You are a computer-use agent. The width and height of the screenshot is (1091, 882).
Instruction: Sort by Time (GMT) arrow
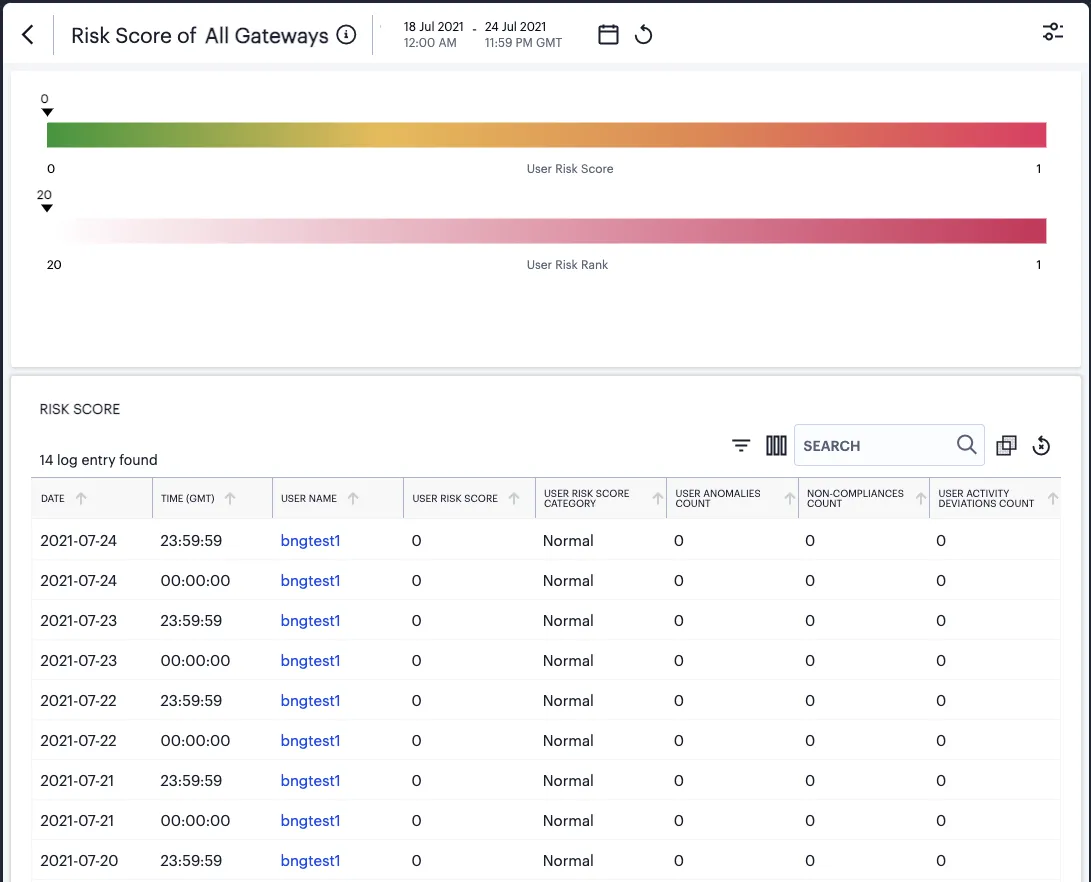(230, 498)
